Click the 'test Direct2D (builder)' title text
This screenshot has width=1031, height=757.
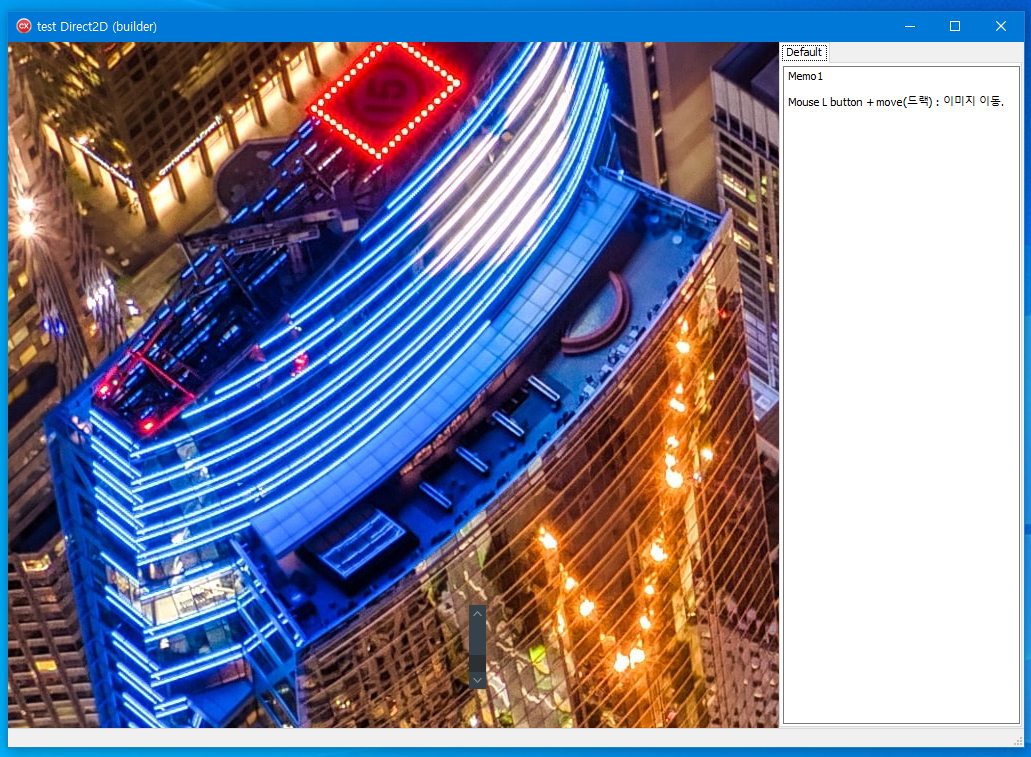coord(97,26)
